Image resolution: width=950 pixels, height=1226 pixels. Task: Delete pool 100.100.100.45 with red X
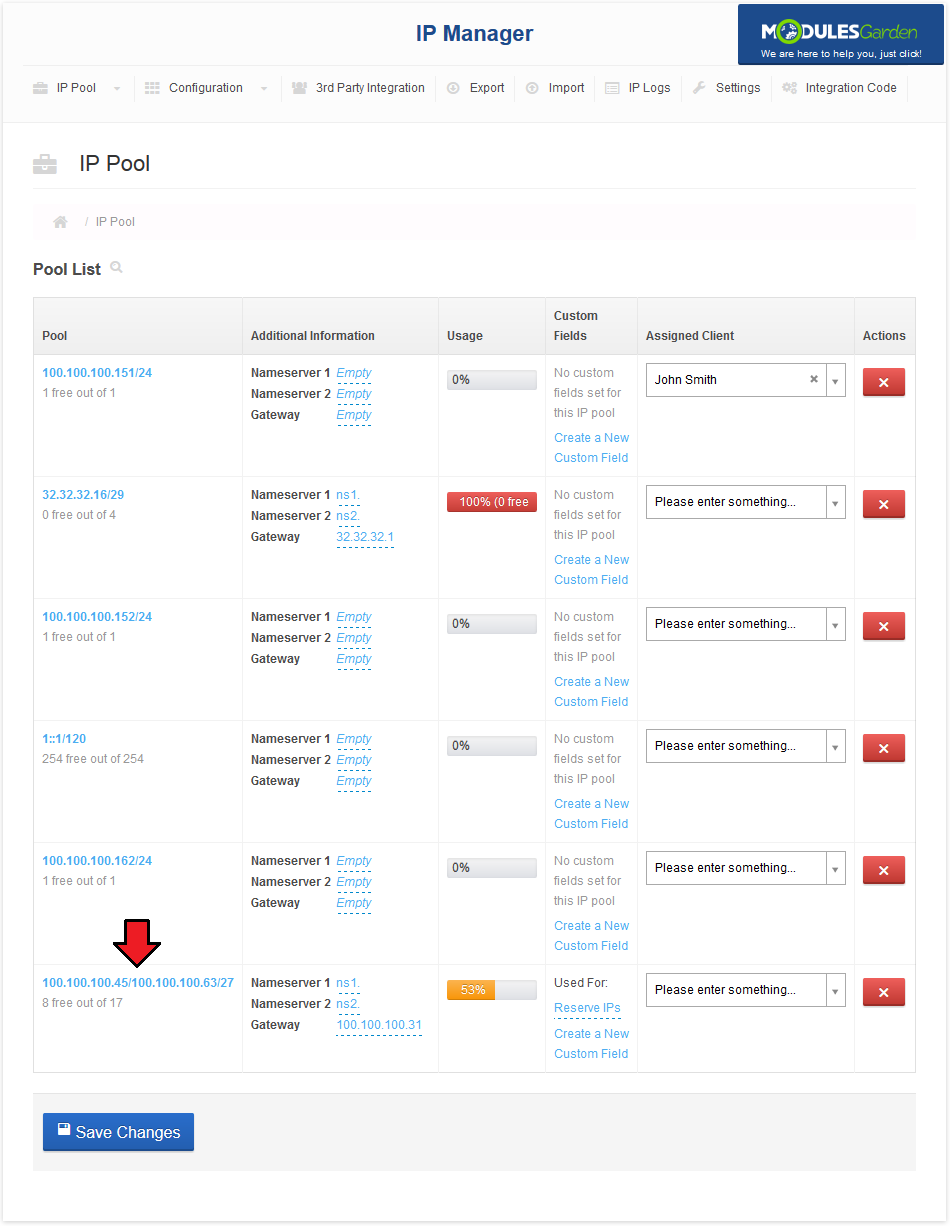pyautogui.click(x=883, y=992)
